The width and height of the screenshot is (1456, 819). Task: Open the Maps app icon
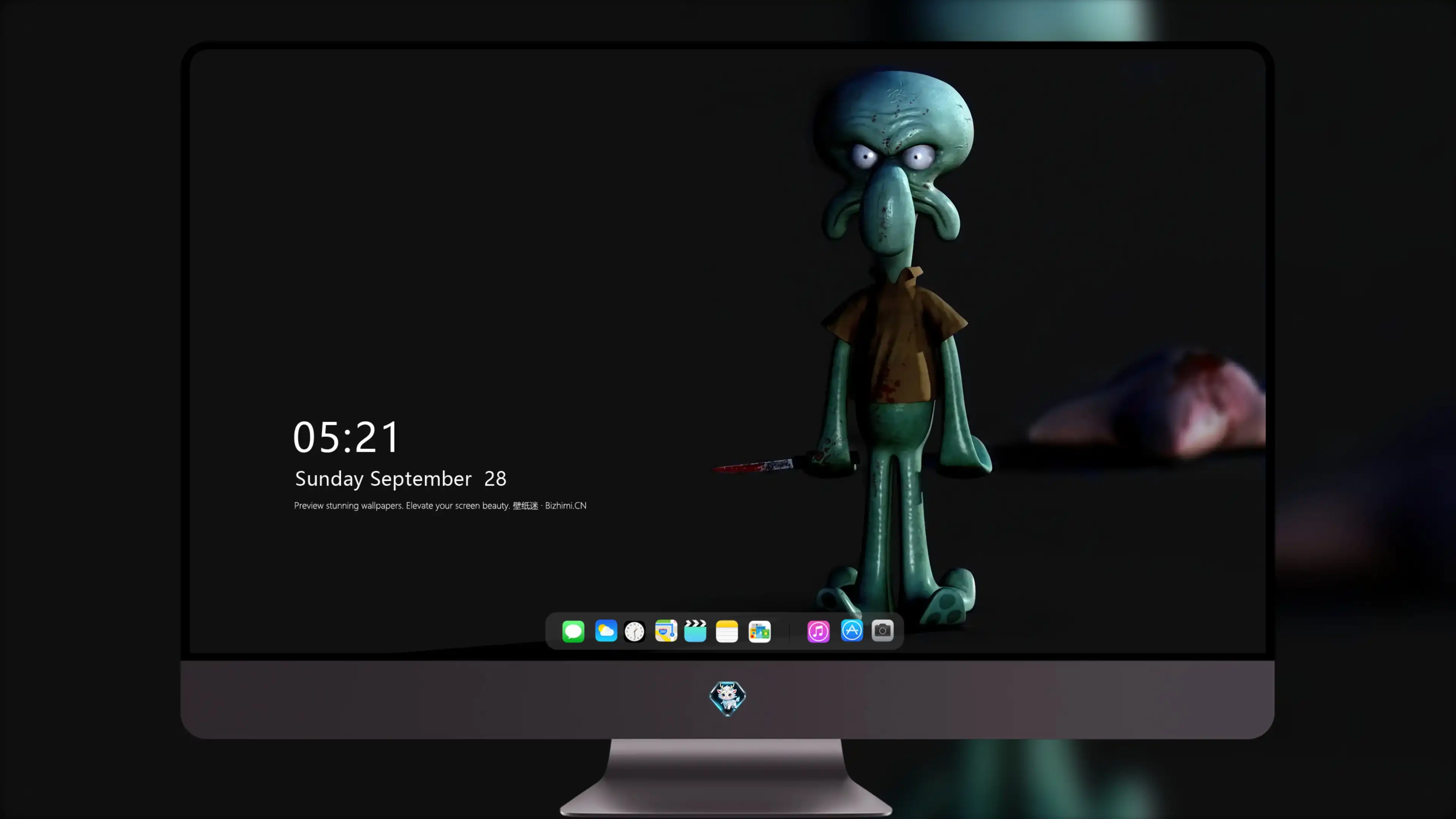coord(666,631)
